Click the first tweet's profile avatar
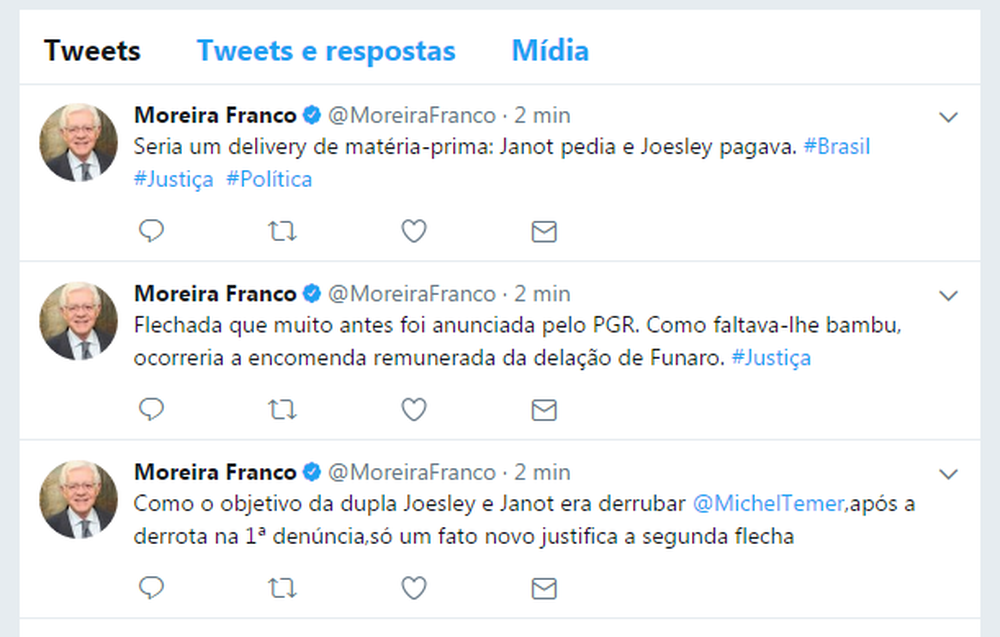 78,142
